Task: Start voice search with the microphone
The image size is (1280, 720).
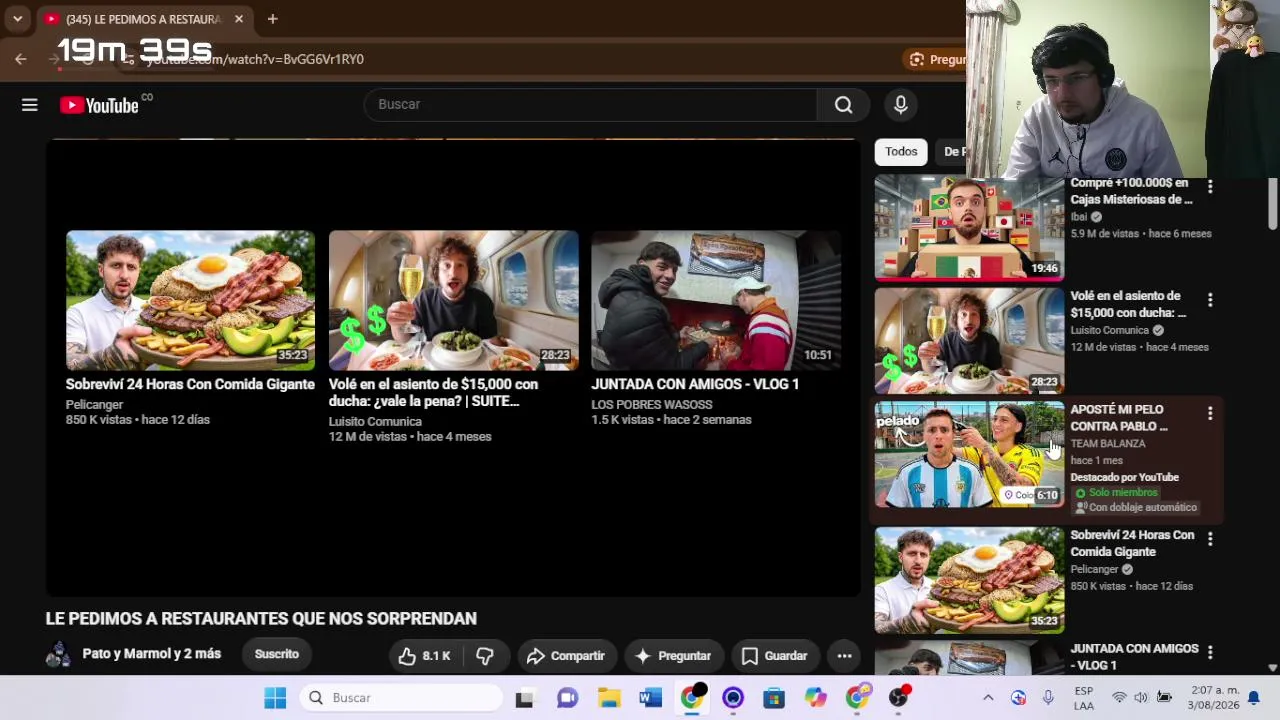Action: click(x=900, y=105)
